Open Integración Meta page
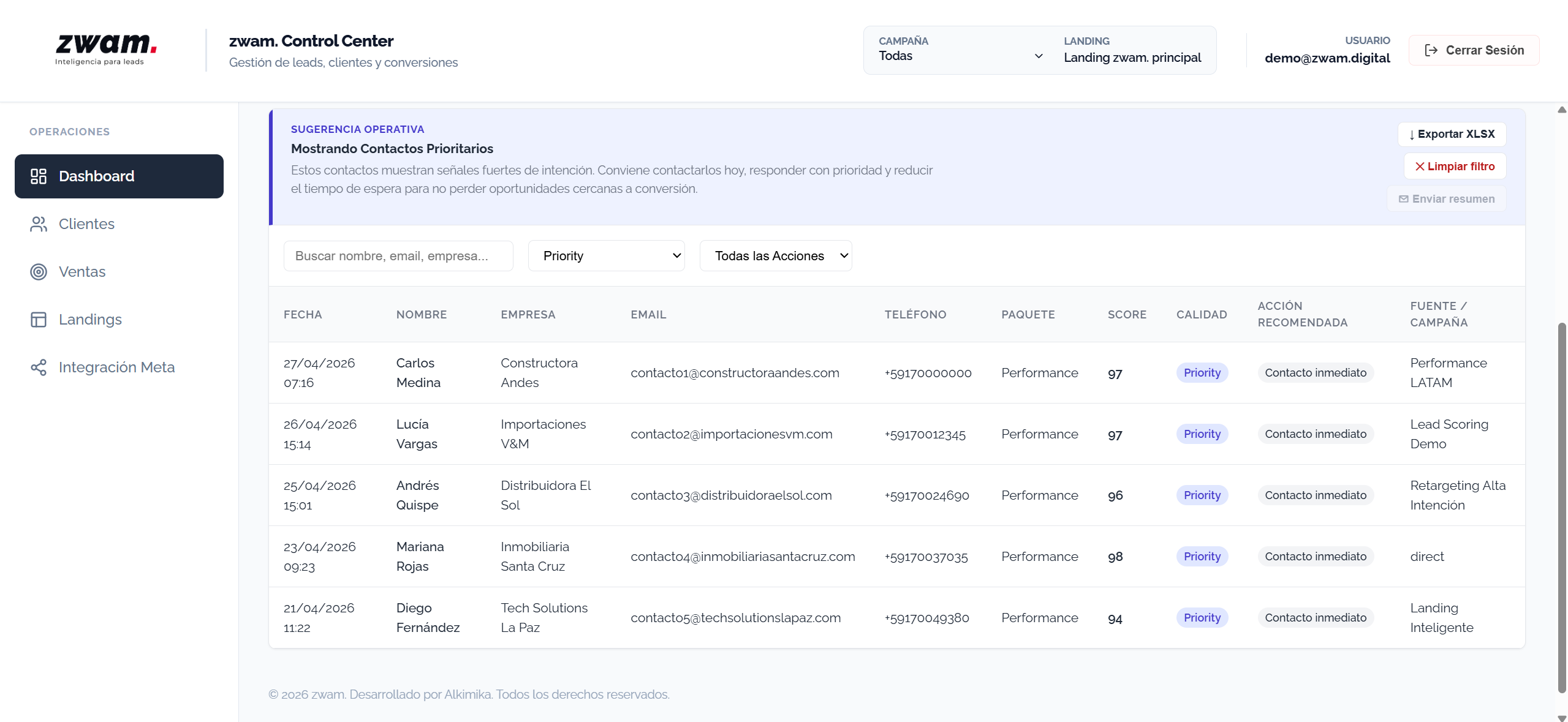1568x722 pixels. (119, 367)
